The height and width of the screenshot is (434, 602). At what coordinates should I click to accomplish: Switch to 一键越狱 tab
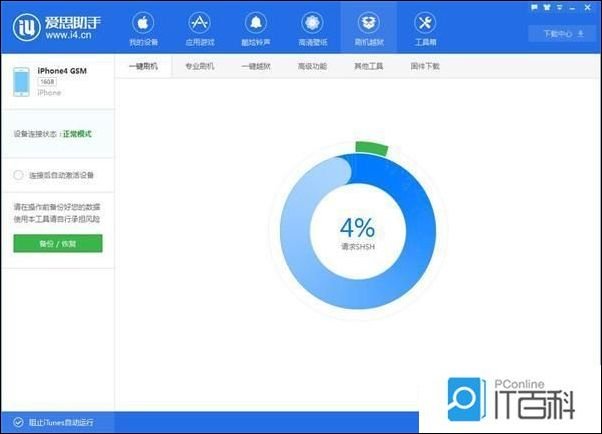pyautogui.click(x=256, y=66)
